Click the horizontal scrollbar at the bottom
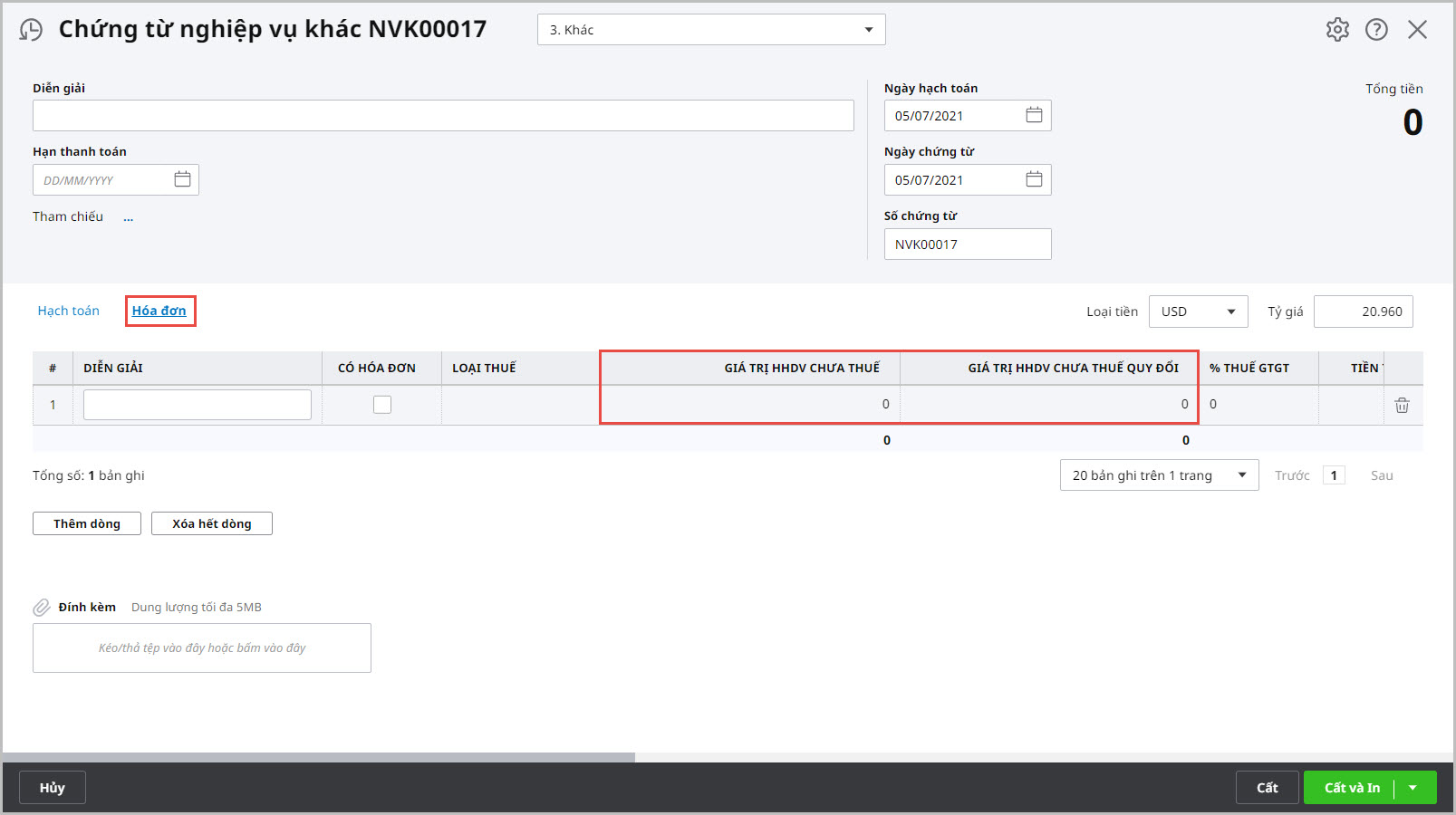 pyautogui.click(x=317, y=757)
